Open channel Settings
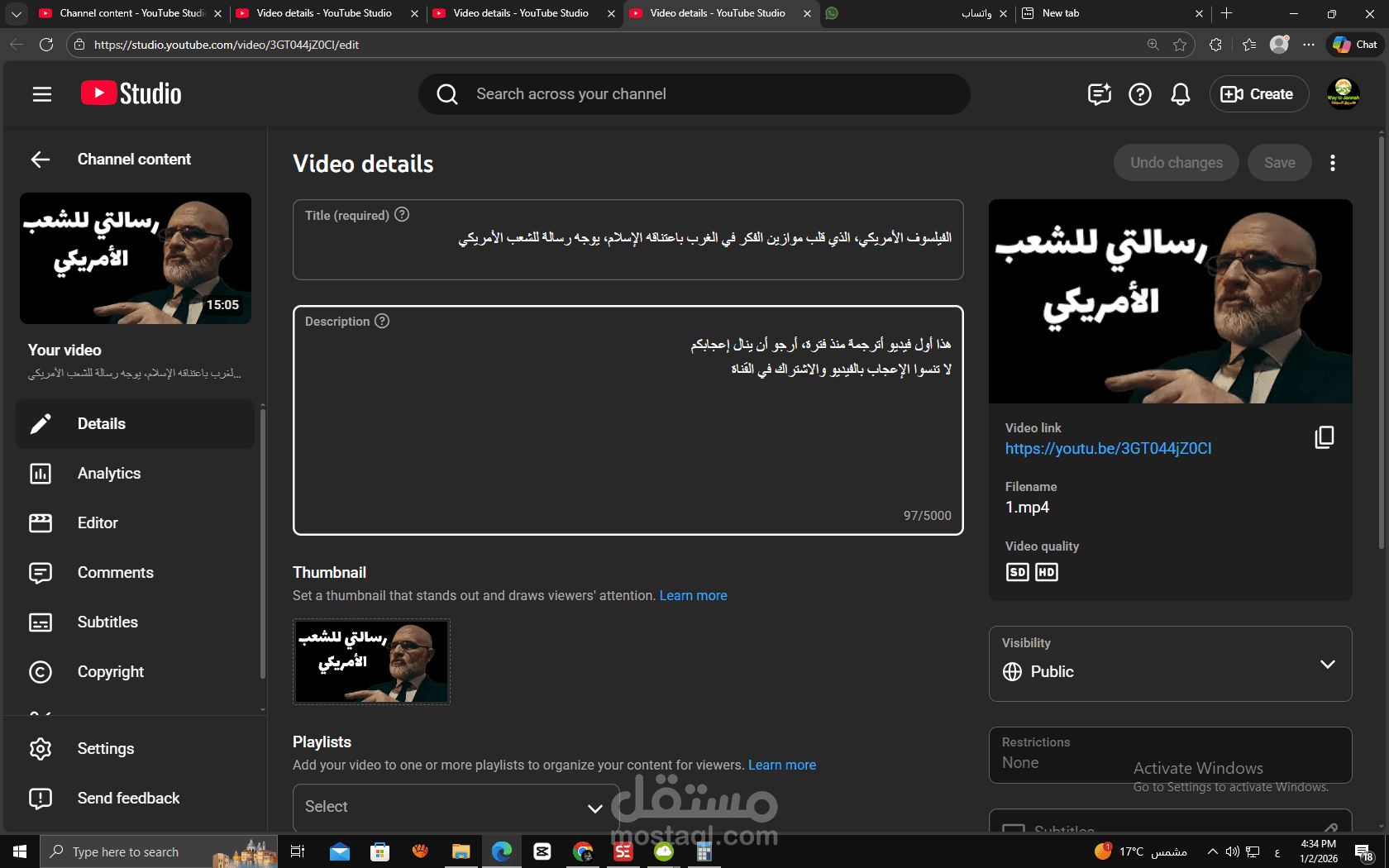The image size is (1389, 868). (x=106, y=748)
